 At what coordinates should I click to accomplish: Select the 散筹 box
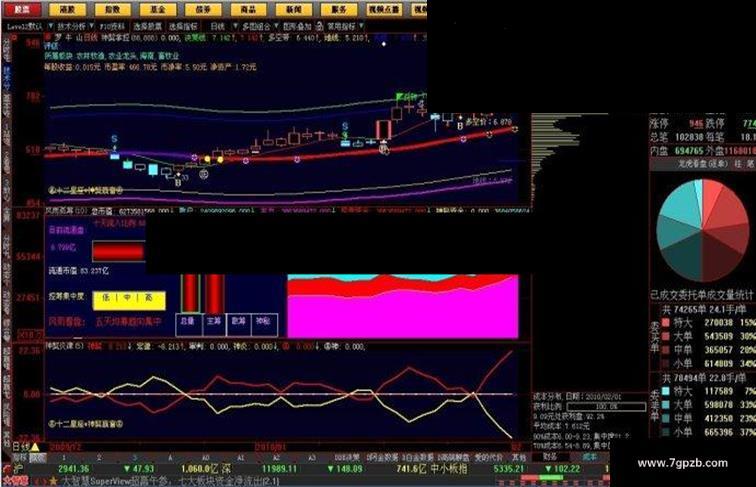239,324
